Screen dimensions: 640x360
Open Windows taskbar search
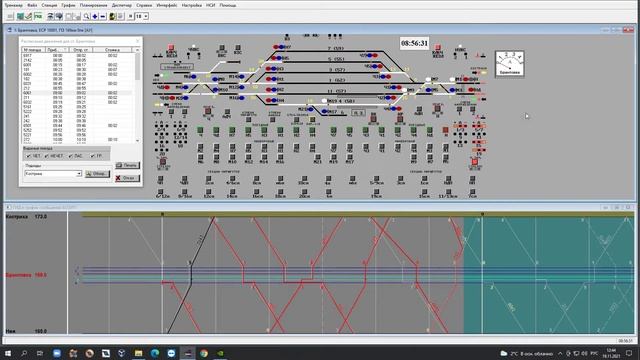point(24,353)
